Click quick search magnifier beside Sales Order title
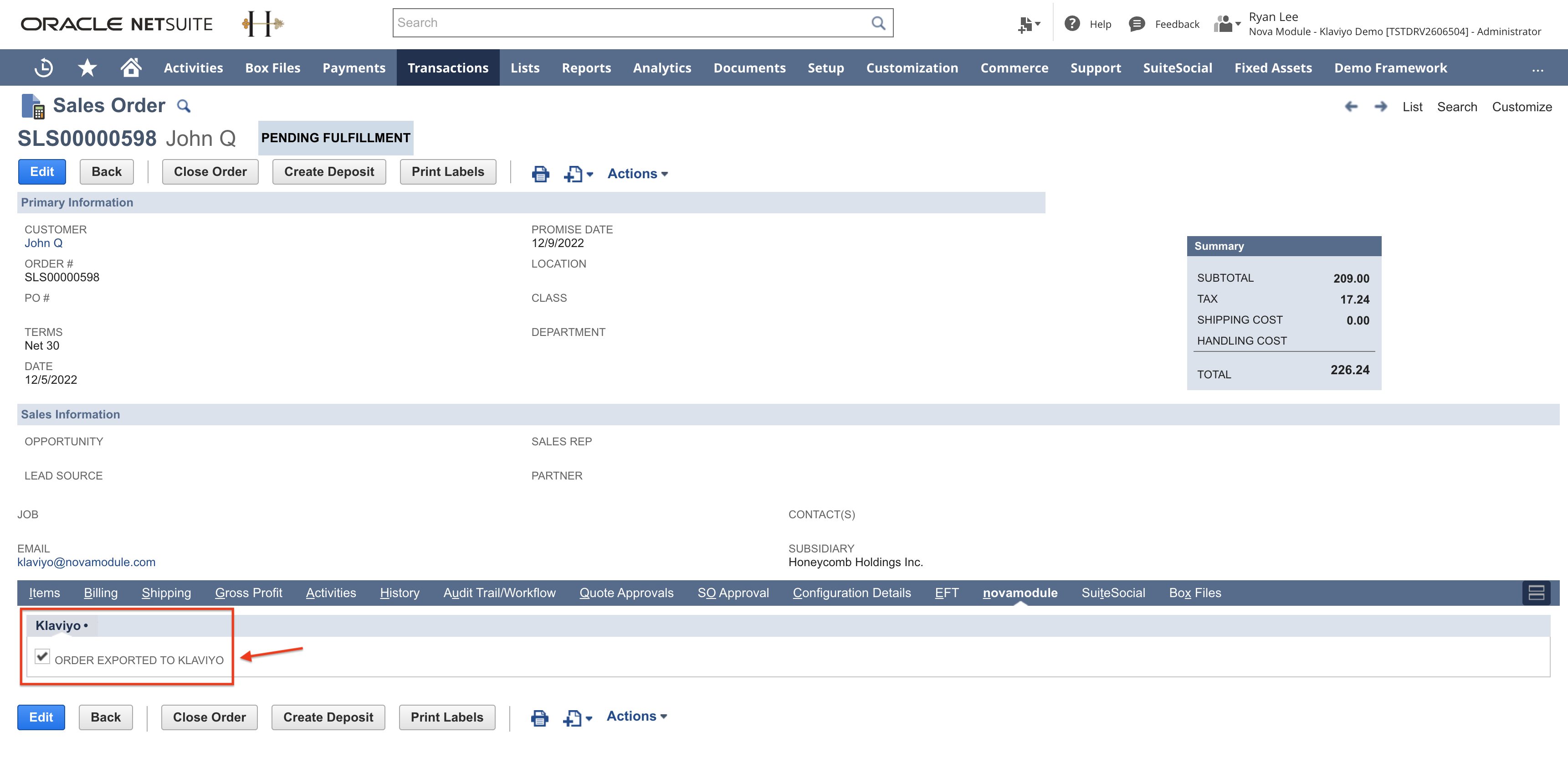The width and height of the screenshot is (1568, 784). [x=183, y=106]
